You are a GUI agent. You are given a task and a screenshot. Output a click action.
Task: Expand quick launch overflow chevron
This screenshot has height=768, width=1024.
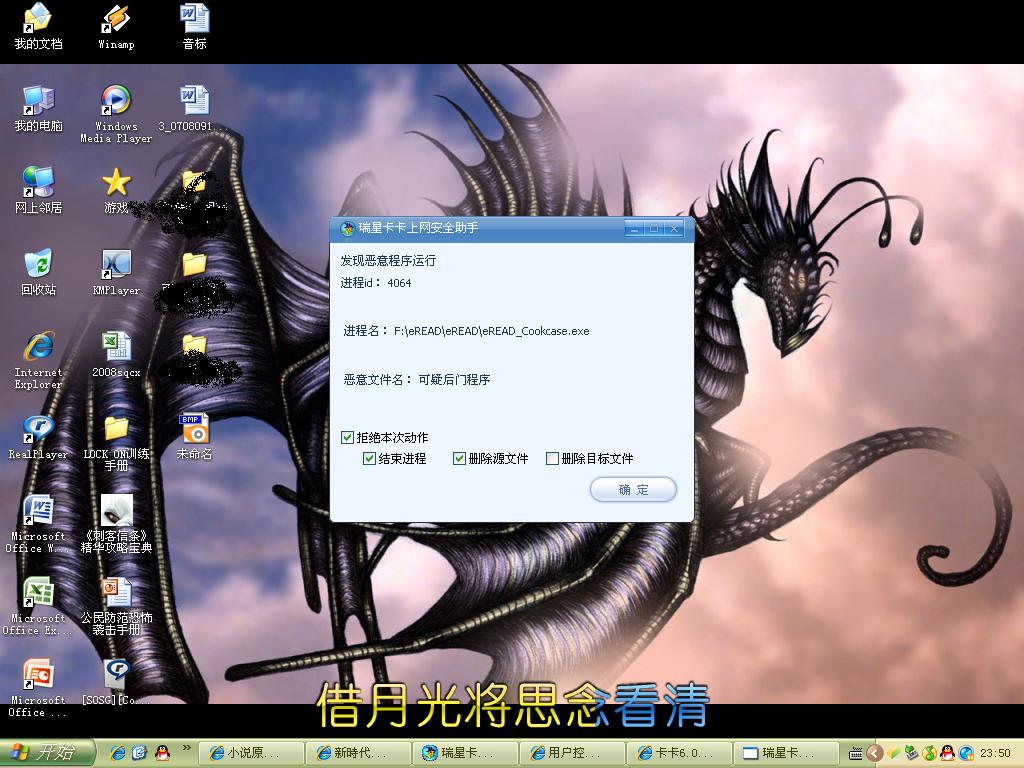[187, 748]
